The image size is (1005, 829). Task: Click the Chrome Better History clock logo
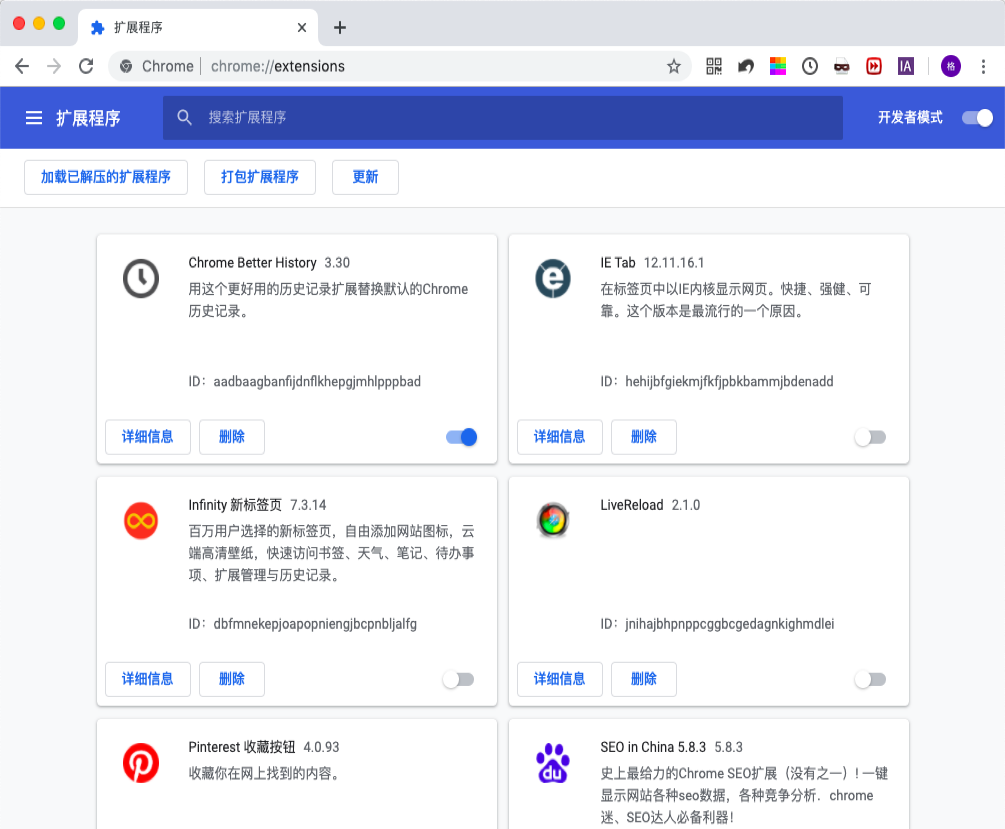(141, 279)
